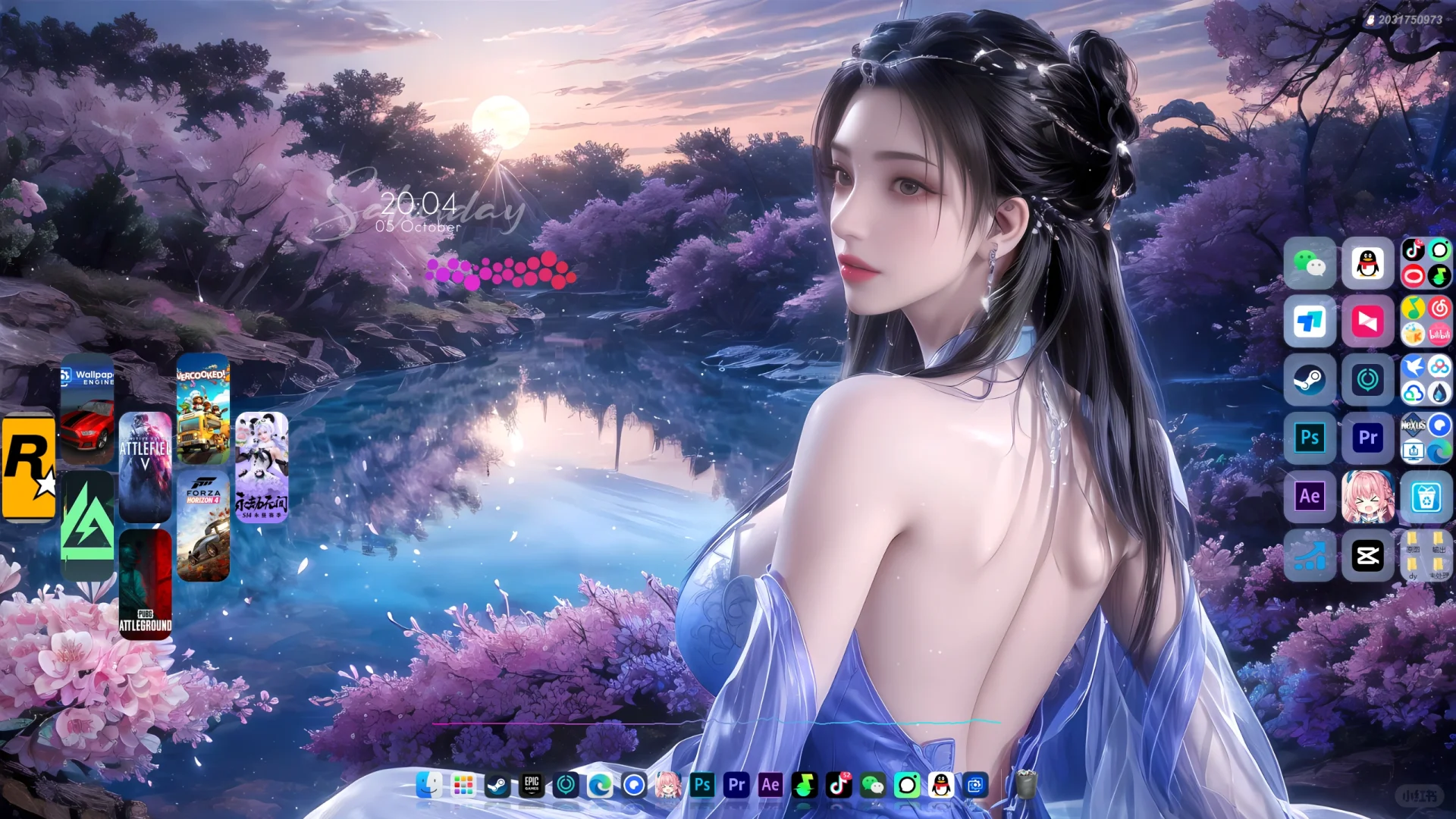Open the CapCut tile in right grid

click(x=1368, y=555)
